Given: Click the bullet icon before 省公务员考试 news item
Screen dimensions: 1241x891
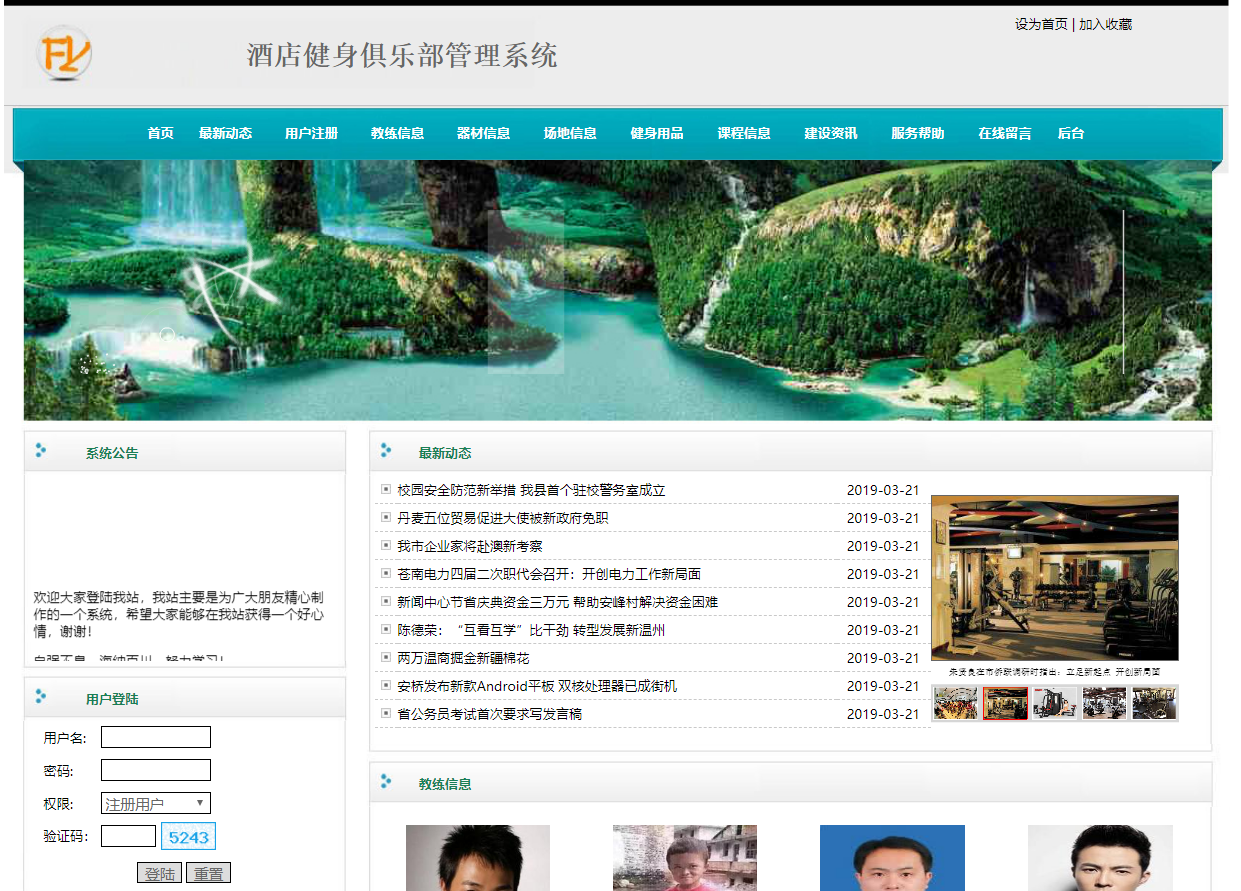Looking at the screenshot, I should [x=384, y=714].
